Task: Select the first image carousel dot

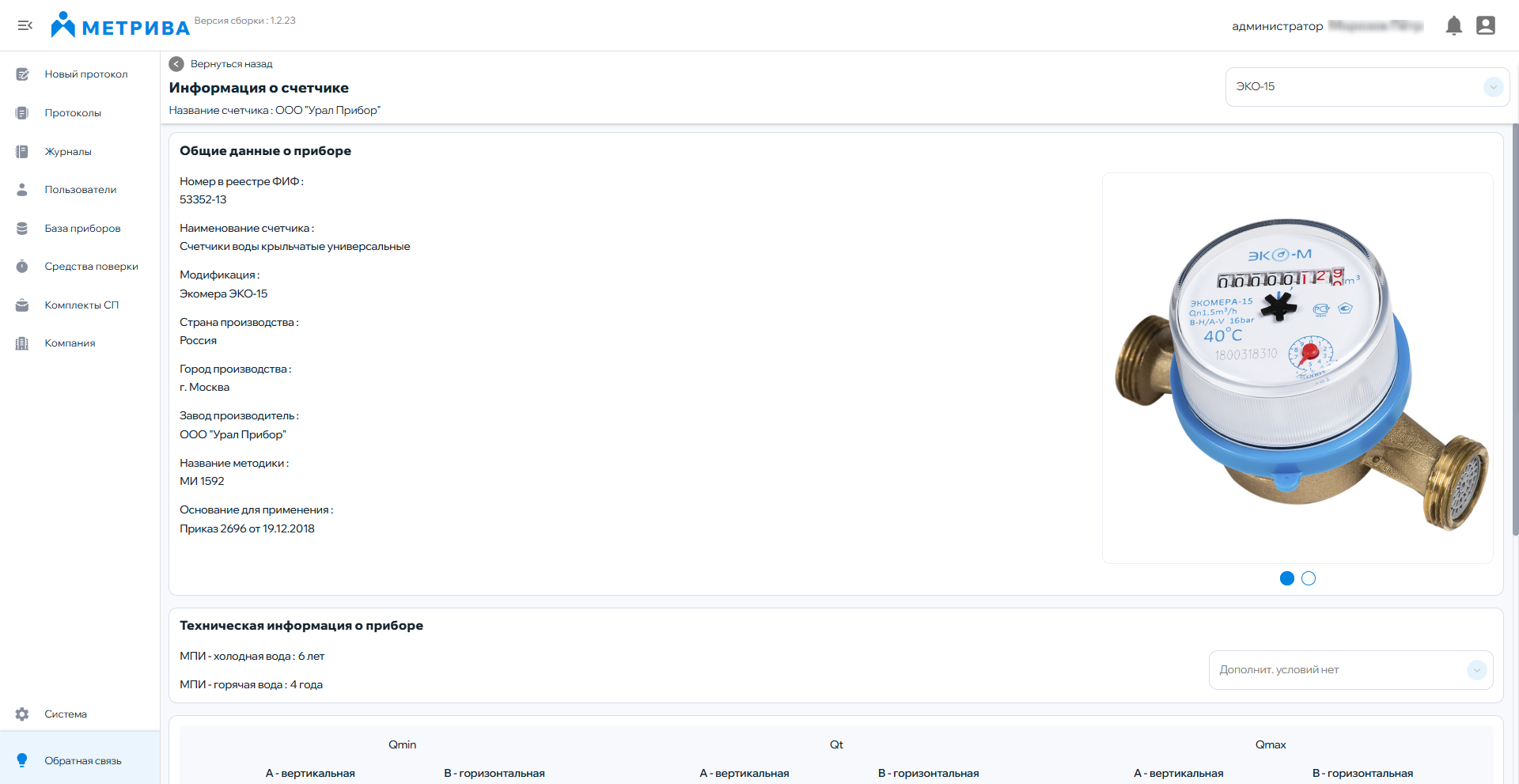Action: click(x=1286, y=578)
